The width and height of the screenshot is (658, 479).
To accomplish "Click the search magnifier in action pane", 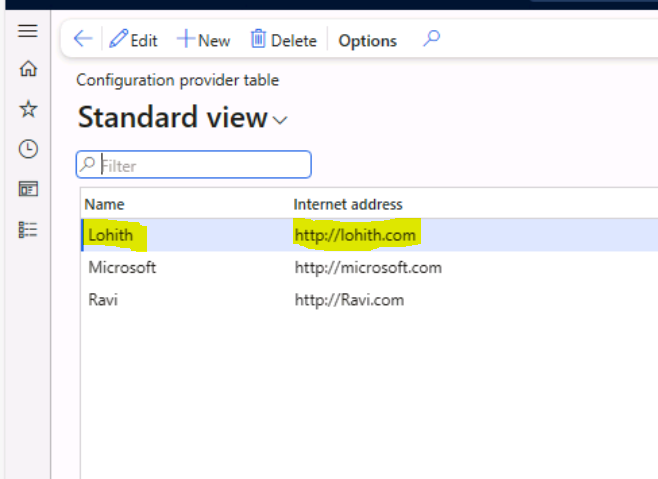I will pos(431,39).
